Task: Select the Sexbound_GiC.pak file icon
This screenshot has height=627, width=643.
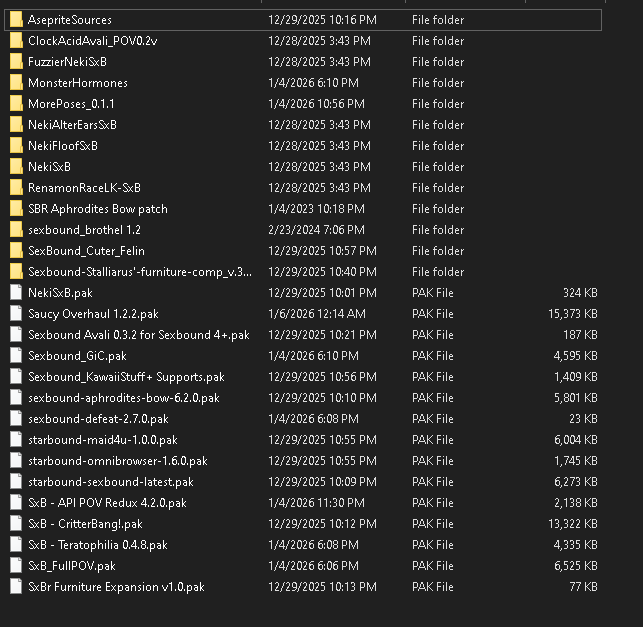Action: [16, 356]
